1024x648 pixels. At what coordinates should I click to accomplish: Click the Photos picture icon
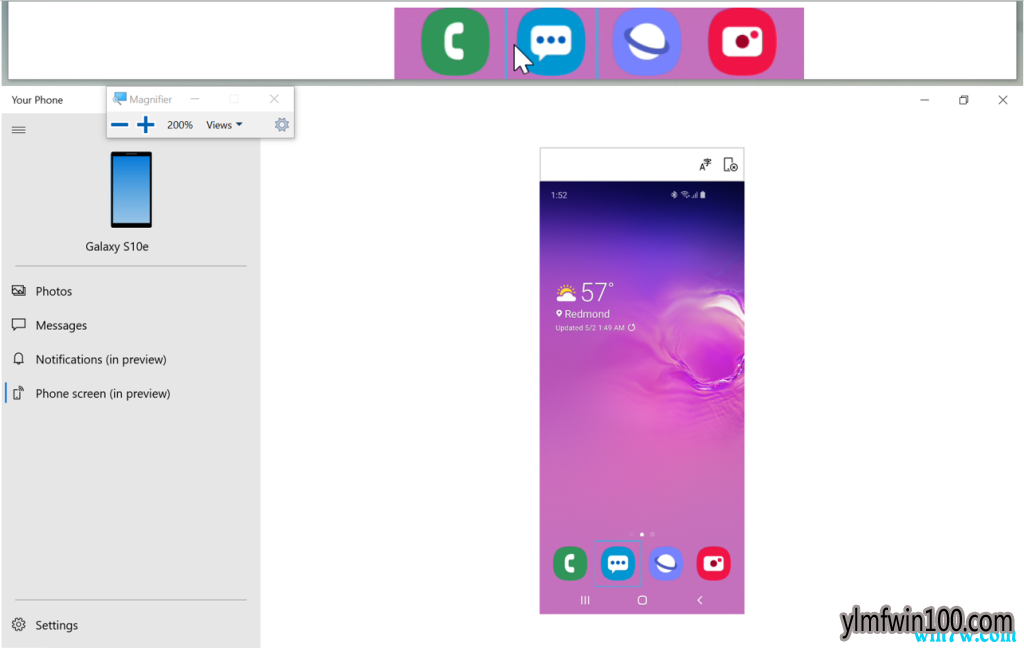point(19,291)
